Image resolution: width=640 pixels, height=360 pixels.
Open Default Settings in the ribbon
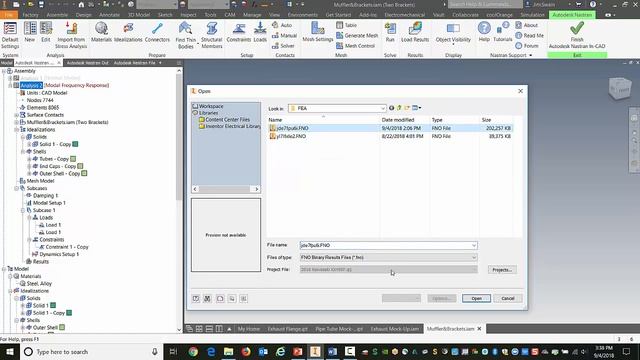point(10,35)
